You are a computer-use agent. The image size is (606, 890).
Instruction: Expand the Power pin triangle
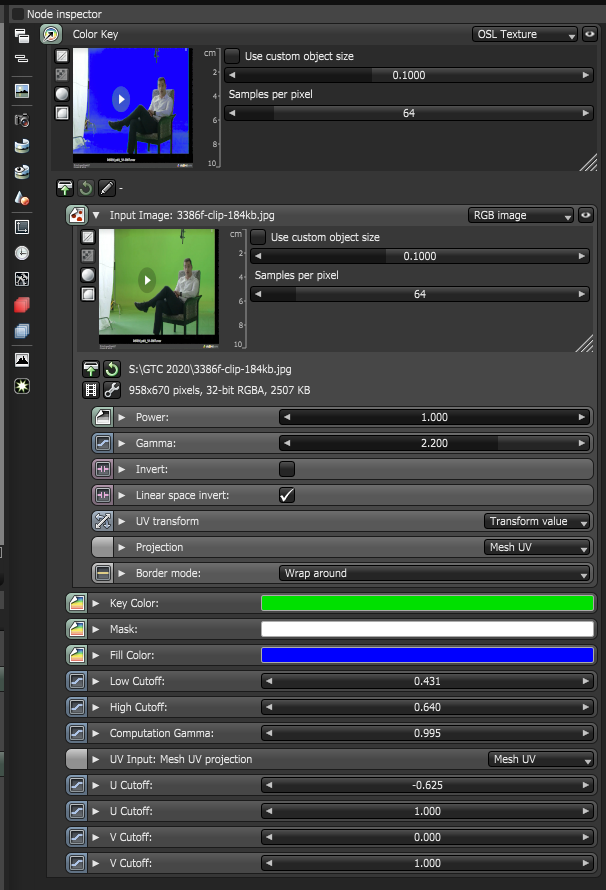(x=121, y=417)
